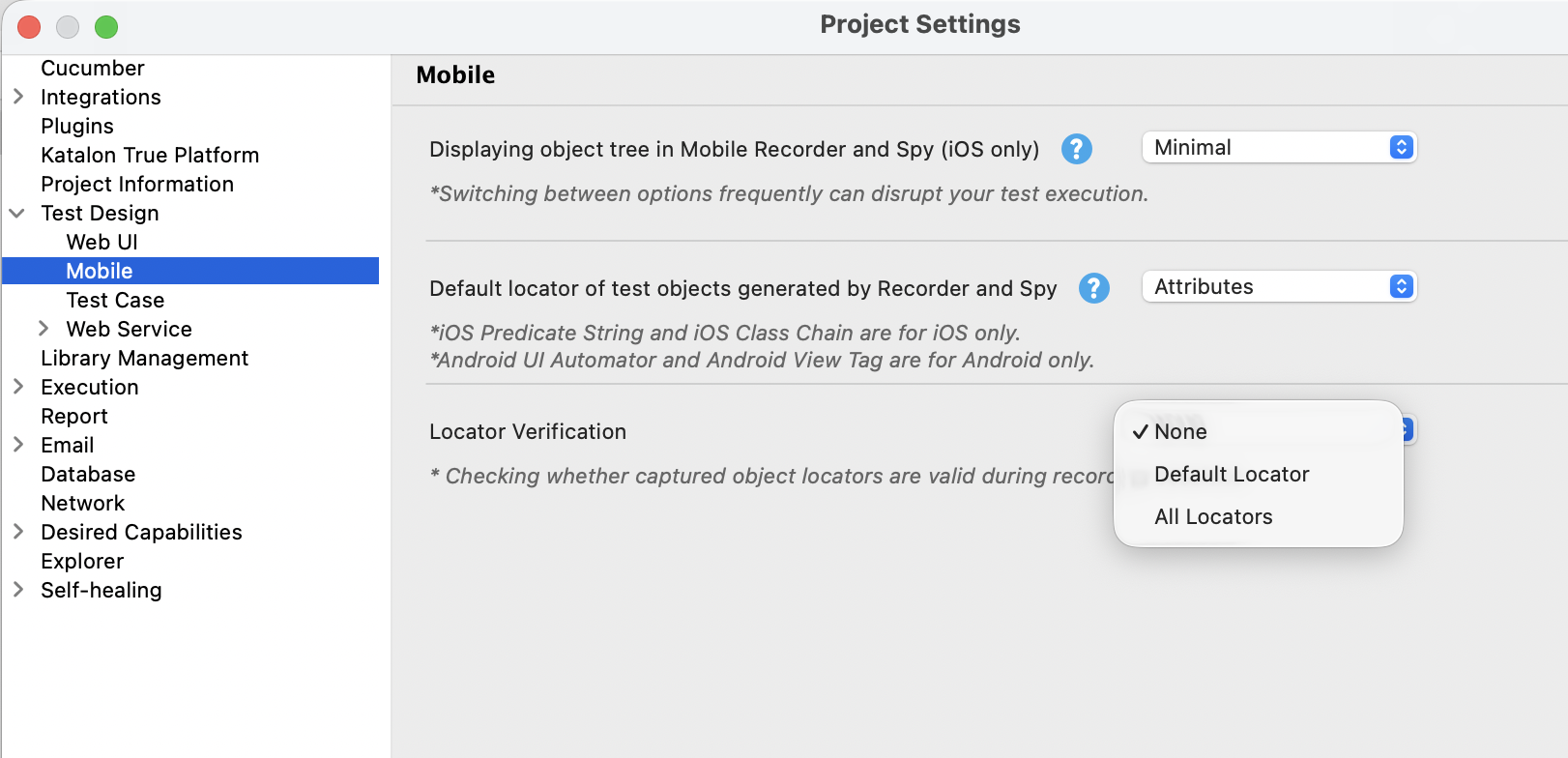The image size is (1568, 758).
Task: Select the checked None verification option
Action: 1179,431
